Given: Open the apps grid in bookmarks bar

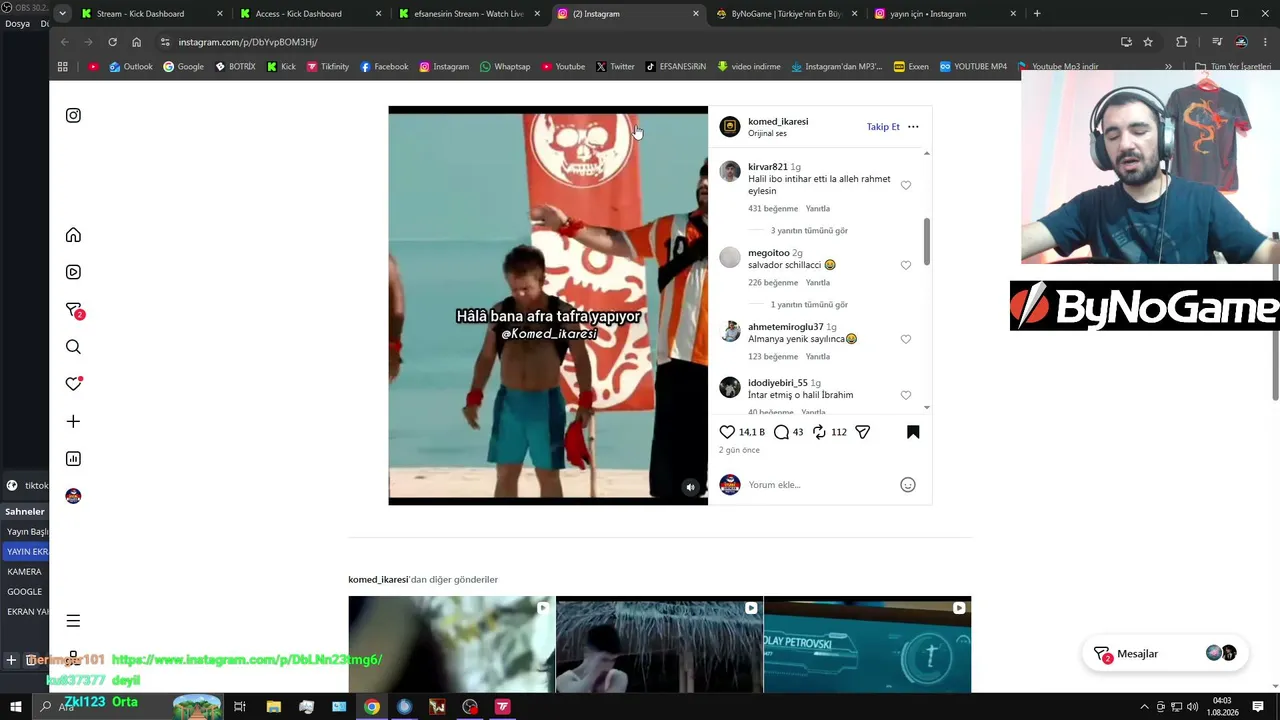Looking at the screenshot, I should 62,67.
